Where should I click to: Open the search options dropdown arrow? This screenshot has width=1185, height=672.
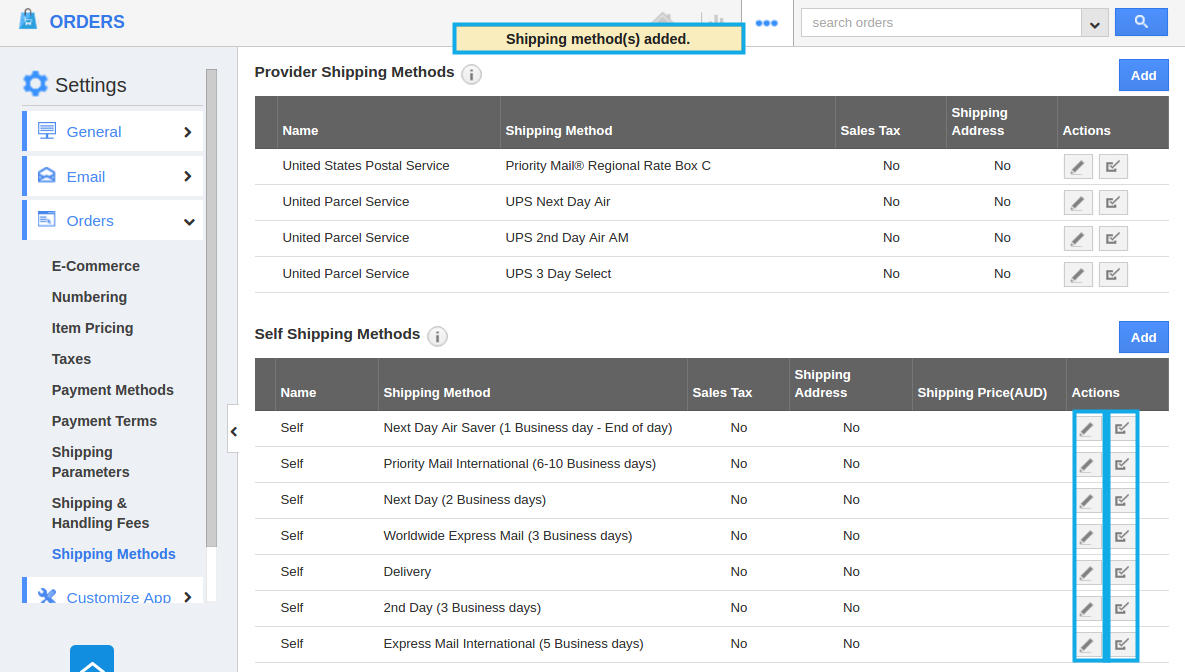1094,23
